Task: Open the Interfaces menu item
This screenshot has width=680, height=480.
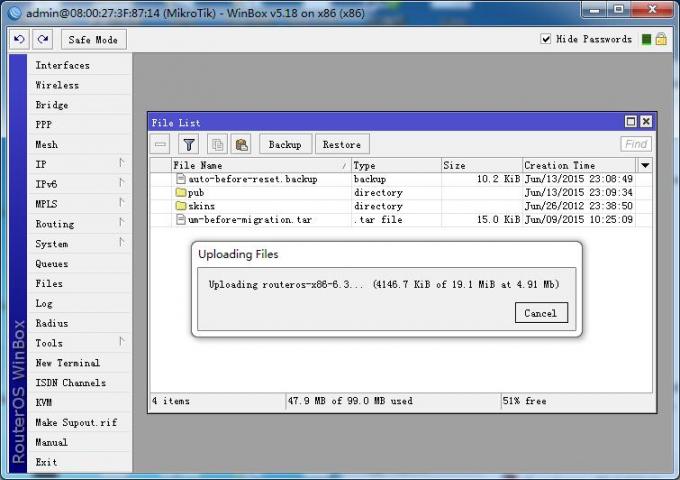Action: tap(62, 65)
